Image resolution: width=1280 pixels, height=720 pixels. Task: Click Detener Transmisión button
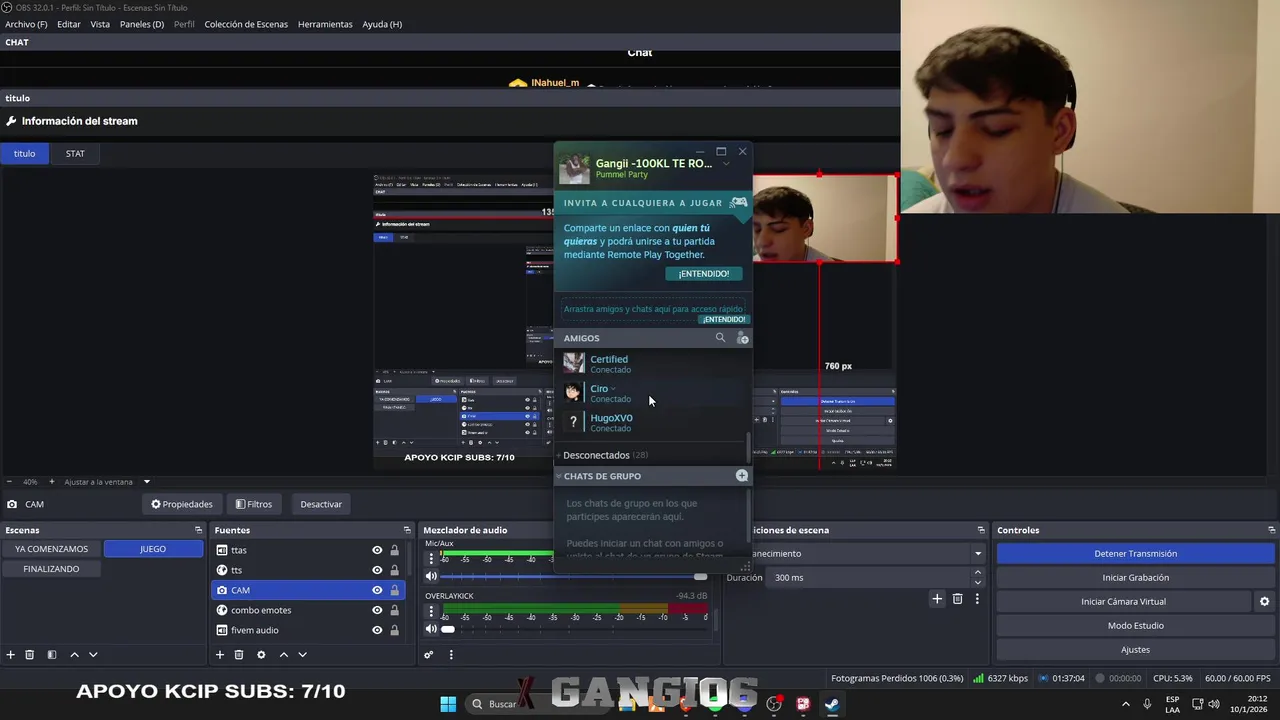coord(1136,553)
